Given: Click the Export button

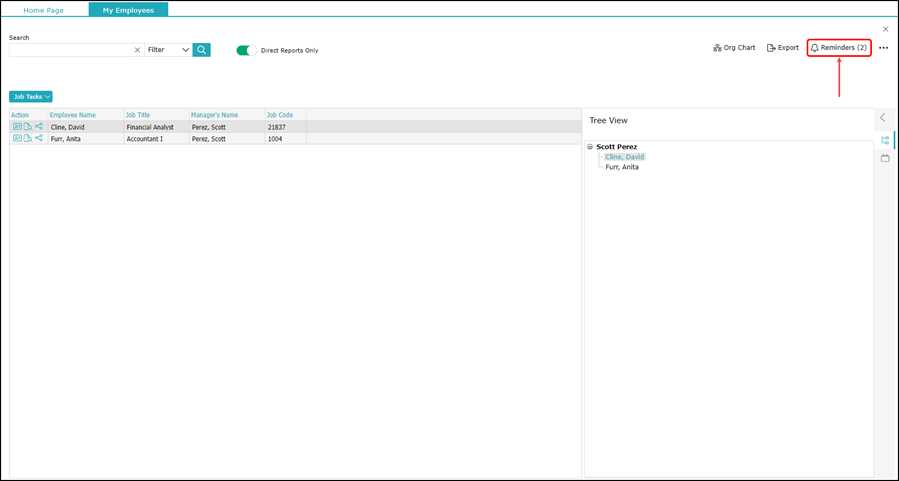Looking at the screenshot, I should pos(783,48).
